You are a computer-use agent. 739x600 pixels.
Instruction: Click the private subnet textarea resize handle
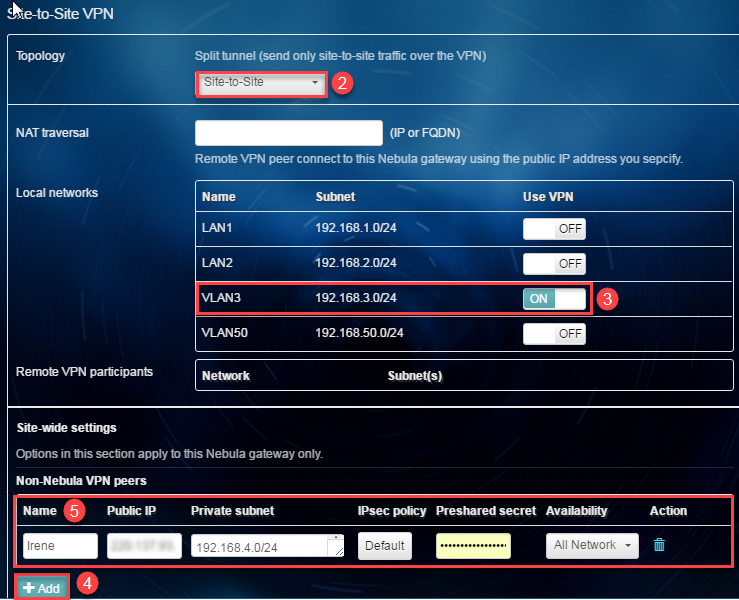(339, 552)
